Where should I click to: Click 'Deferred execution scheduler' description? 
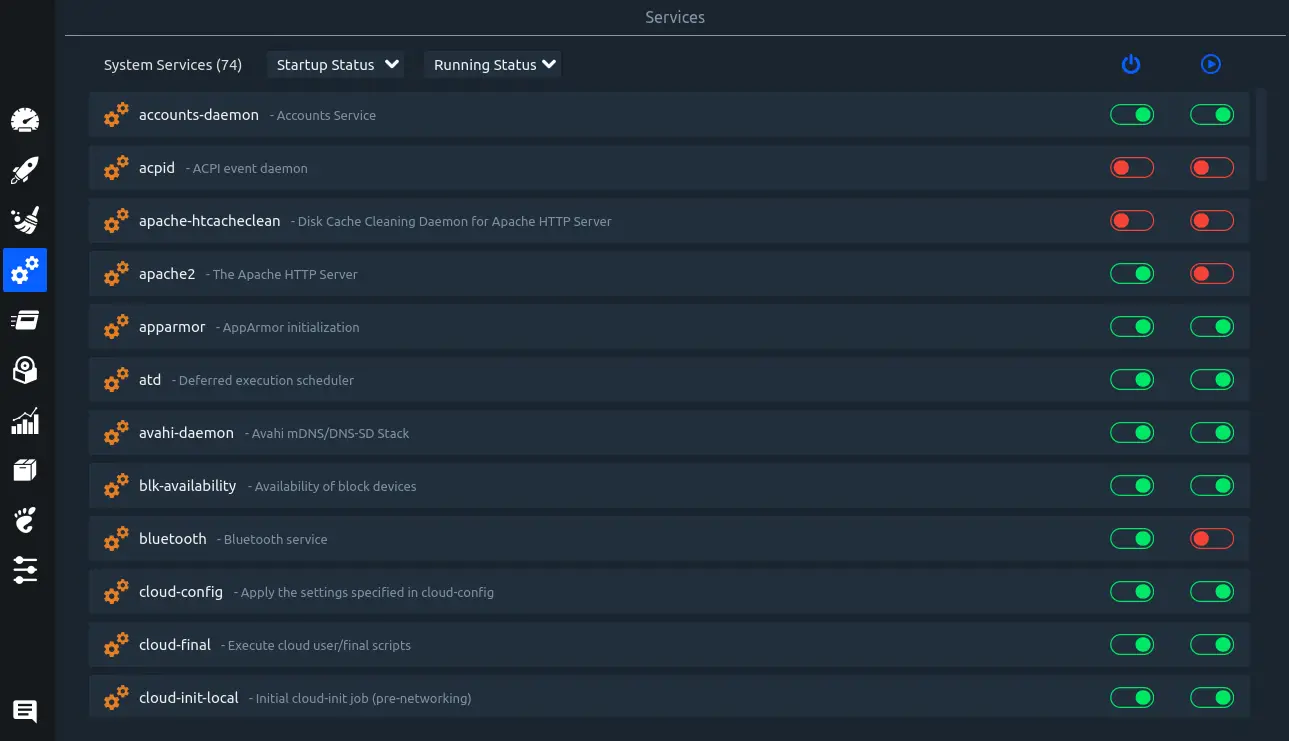(x=266, y=380)
